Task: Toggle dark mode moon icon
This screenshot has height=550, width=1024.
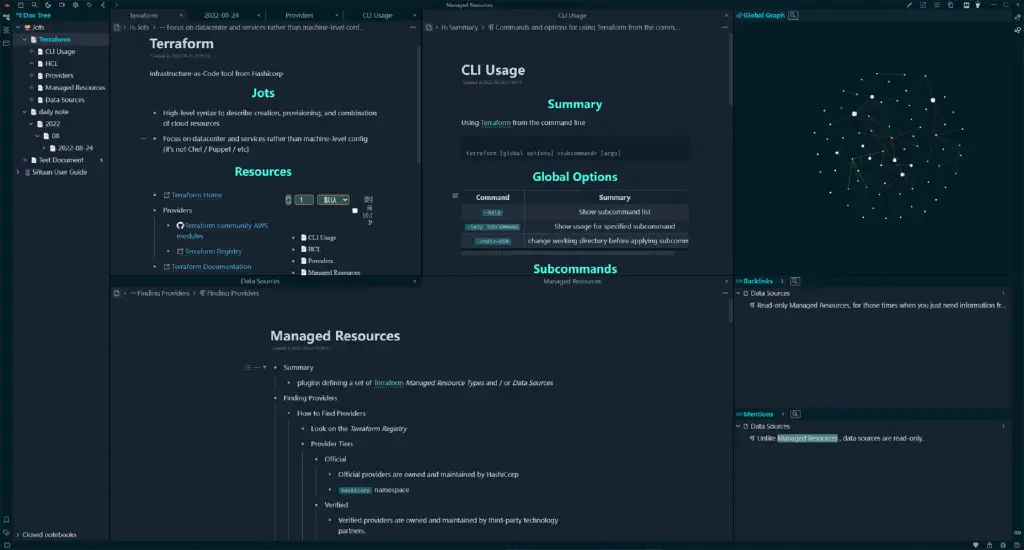Action: (x=48, y=5)
